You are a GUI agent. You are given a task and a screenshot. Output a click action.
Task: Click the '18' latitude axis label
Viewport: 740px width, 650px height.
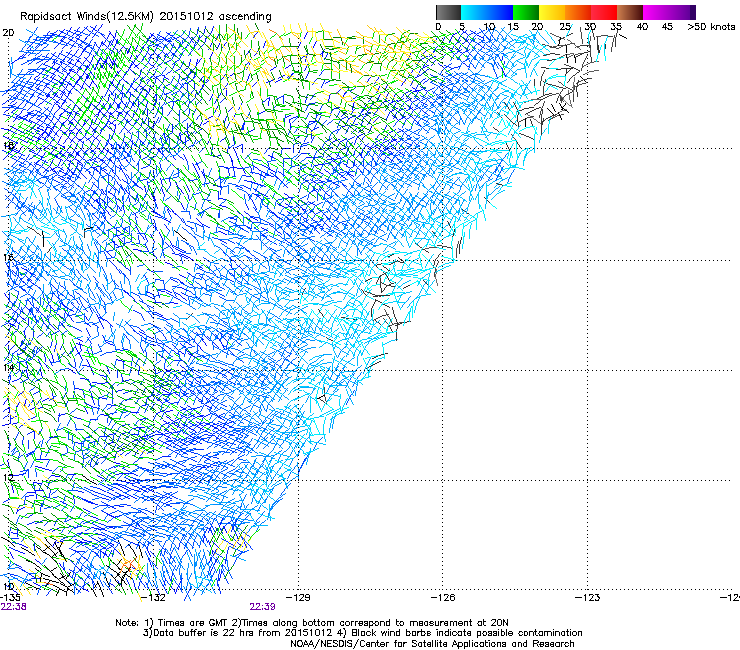pyautogui.click(x=8, y=145)
